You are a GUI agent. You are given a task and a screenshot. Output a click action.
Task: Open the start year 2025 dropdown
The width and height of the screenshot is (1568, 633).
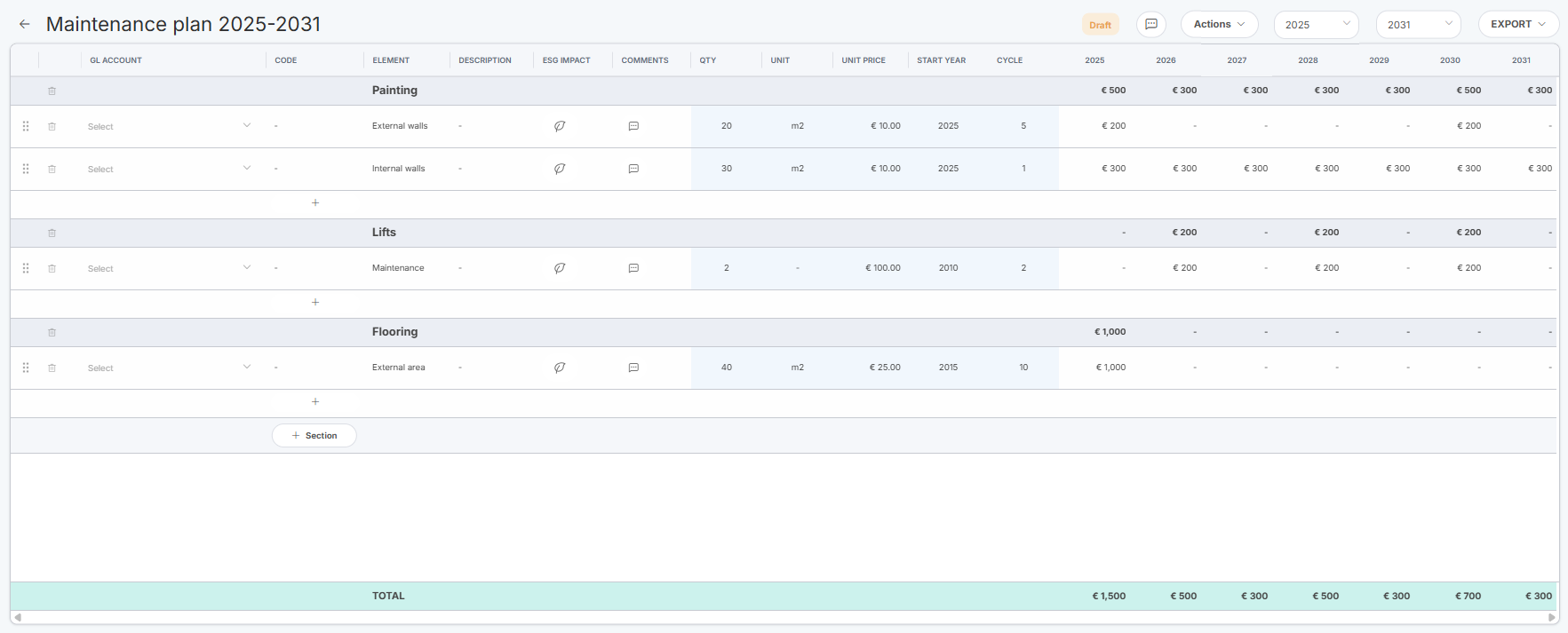pyautogui.click(x=1317, y=24)
